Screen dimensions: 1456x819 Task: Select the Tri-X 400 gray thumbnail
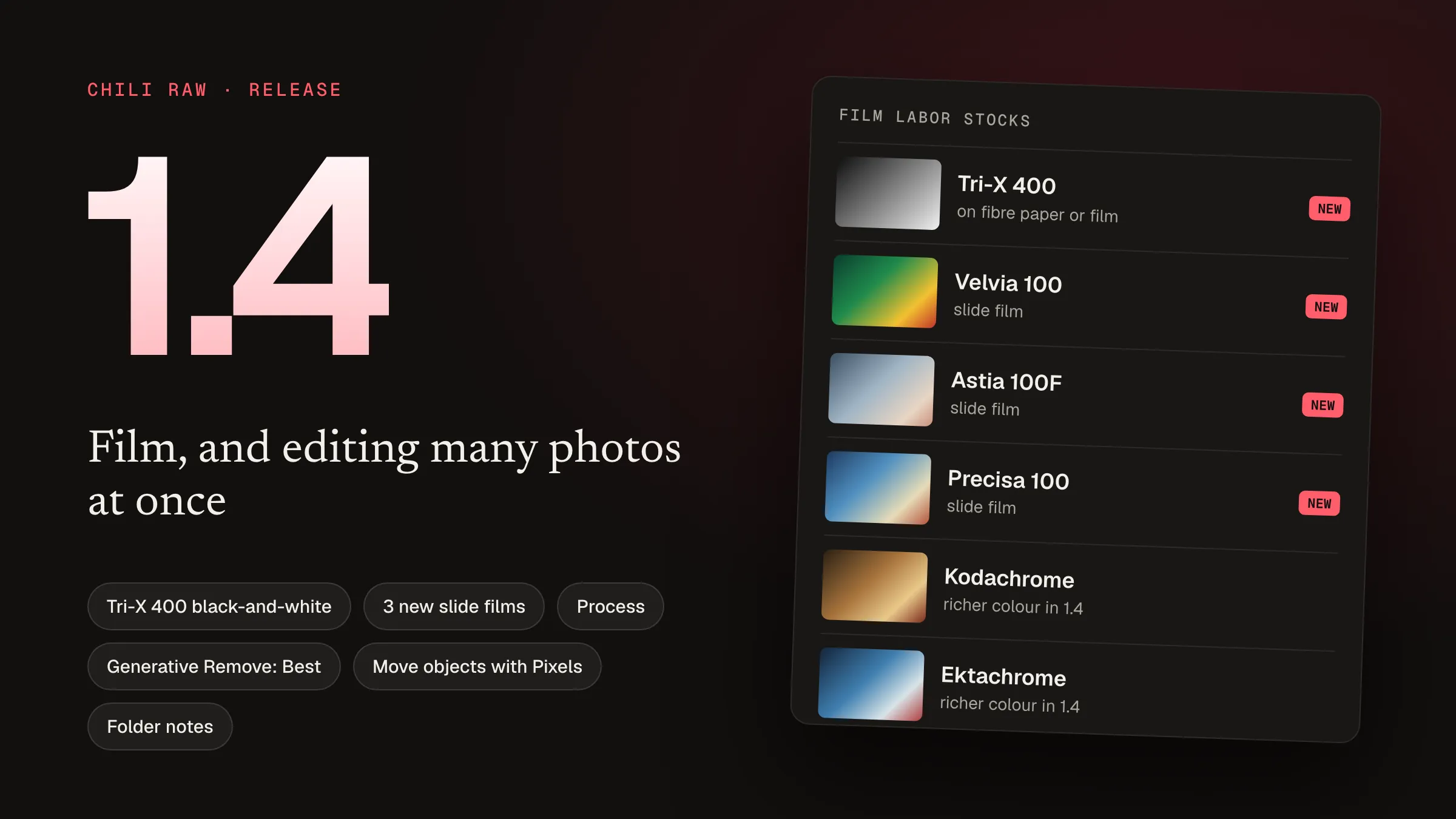pyautogui.click(x=888, y=194)
